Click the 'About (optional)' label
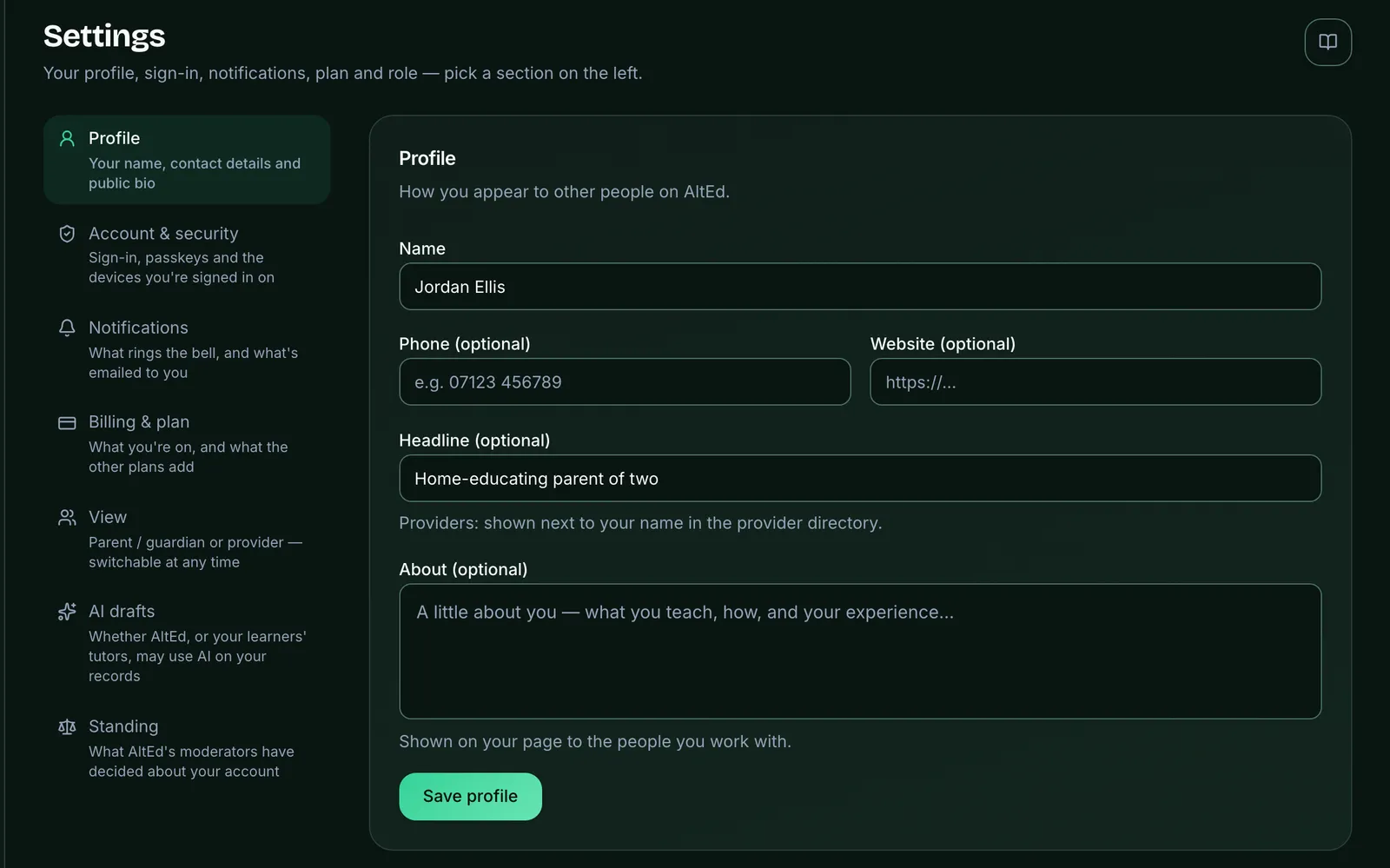Viewport: 1390px width, 868px height. coord(463,570)
